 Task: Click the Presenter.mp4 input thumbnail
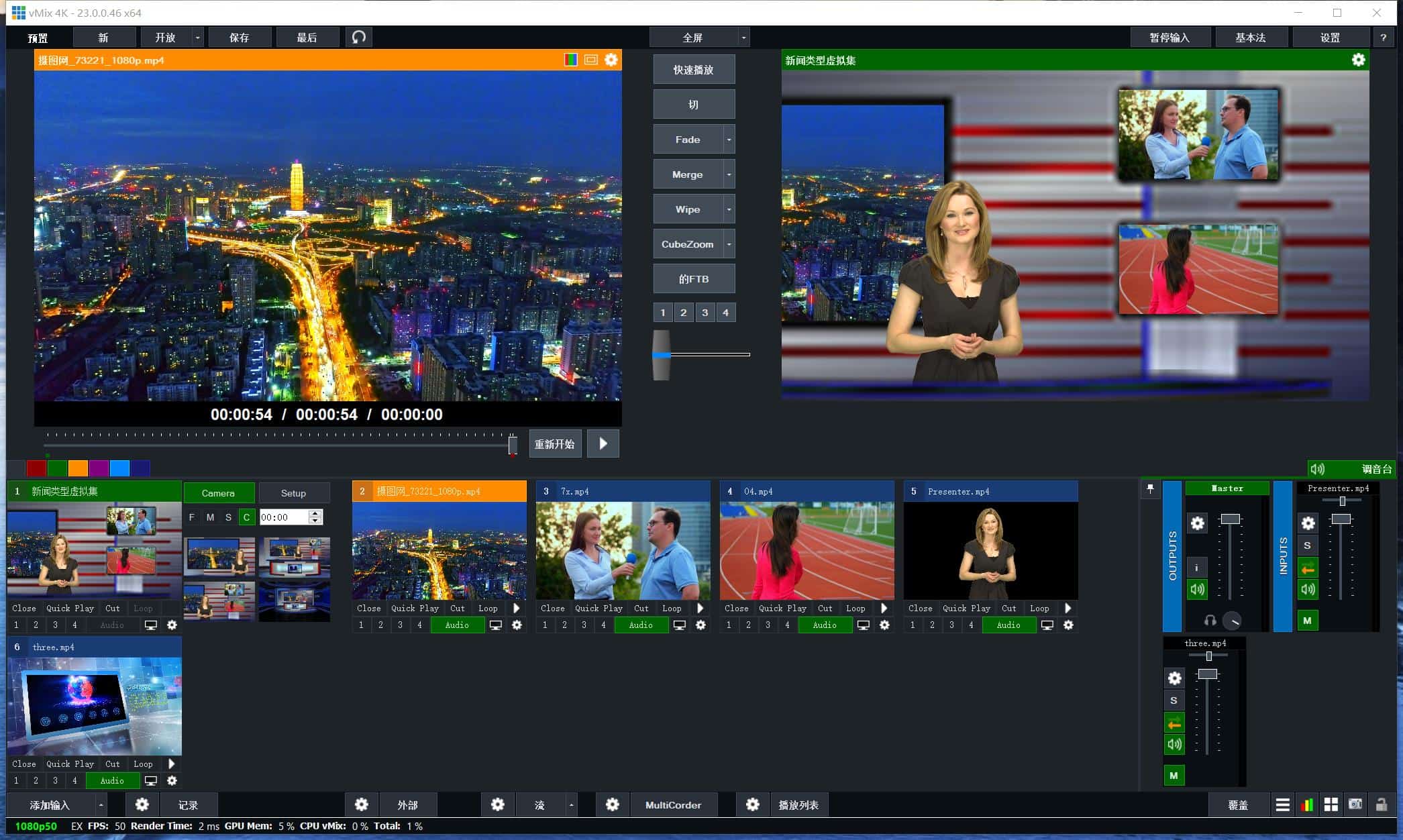pos(990,551)
